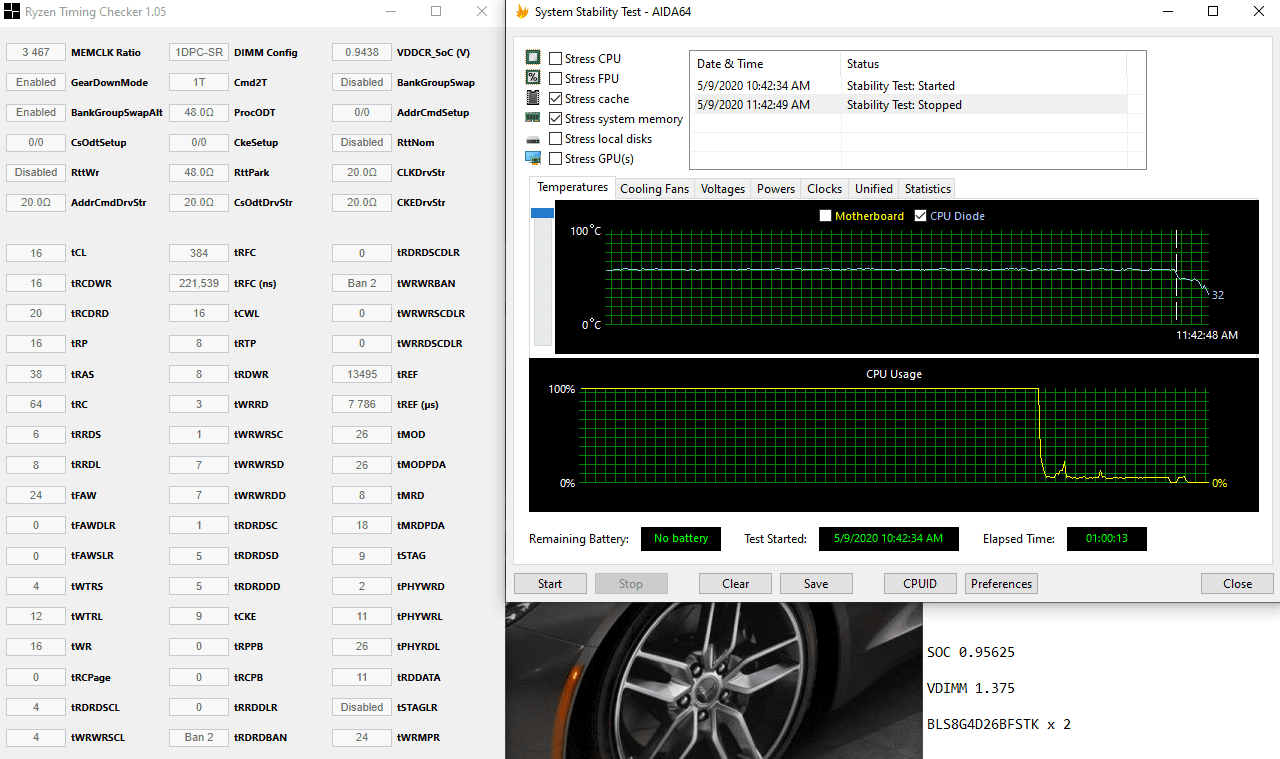Click the FPU icon beside Stress FPU
This screenshot has height=759, width=1280.
(533, 78)
